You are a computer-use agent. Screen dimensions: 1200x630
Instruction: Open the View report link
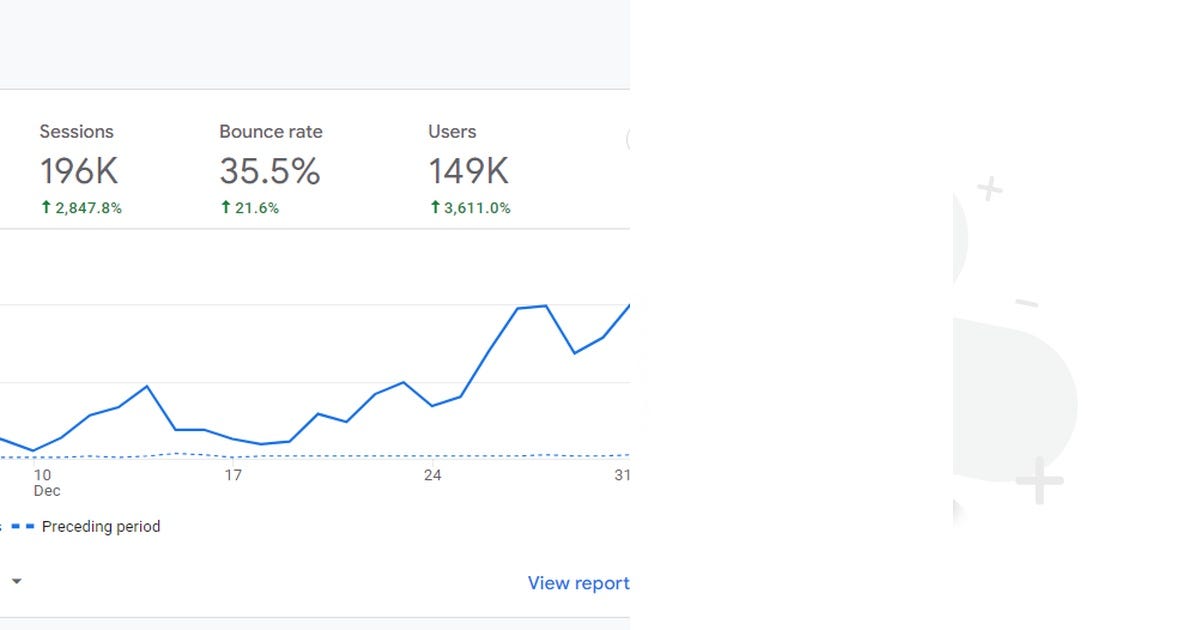point(578,583)
